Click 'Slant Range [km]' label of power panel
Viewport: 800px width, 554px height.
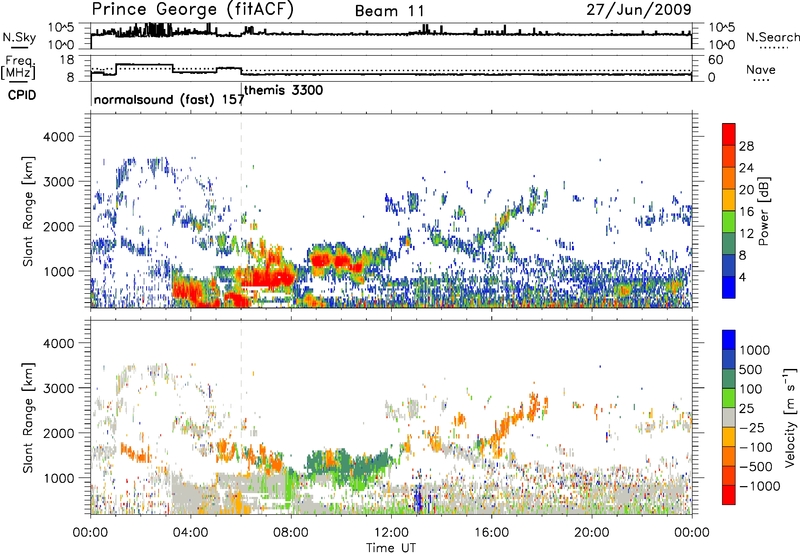[28, 211]
